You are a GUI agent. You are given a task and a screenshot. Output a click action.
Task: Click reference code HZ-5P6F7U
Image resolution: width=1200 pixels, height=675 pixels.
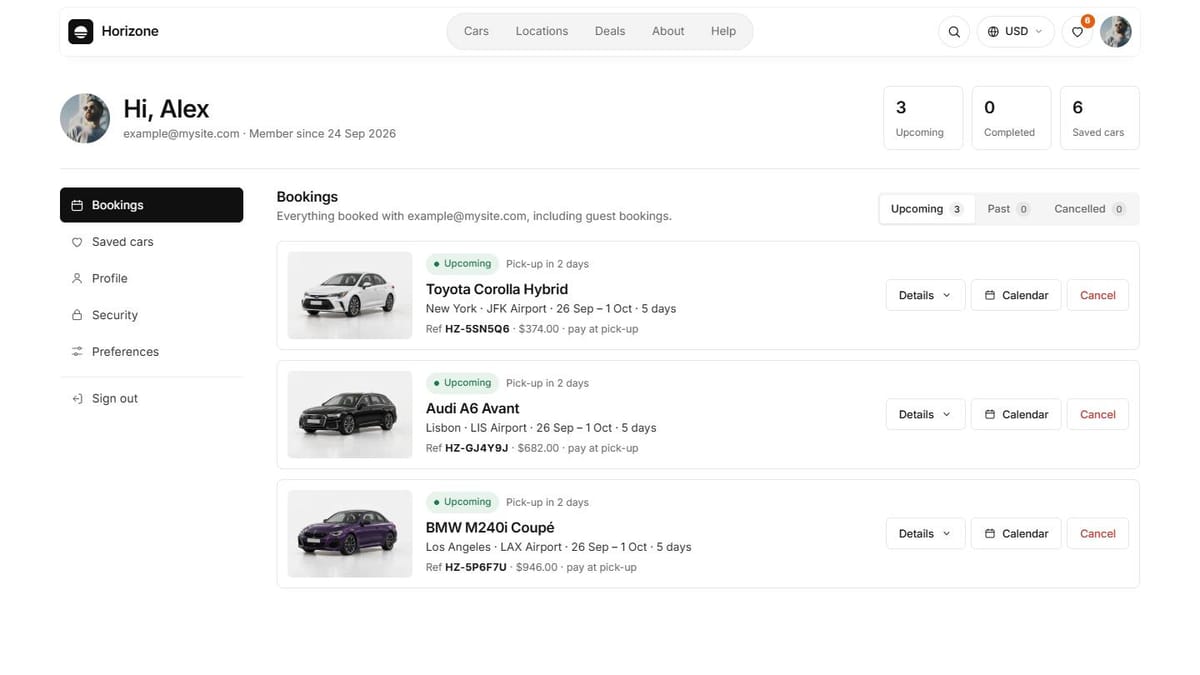[476, 567]
